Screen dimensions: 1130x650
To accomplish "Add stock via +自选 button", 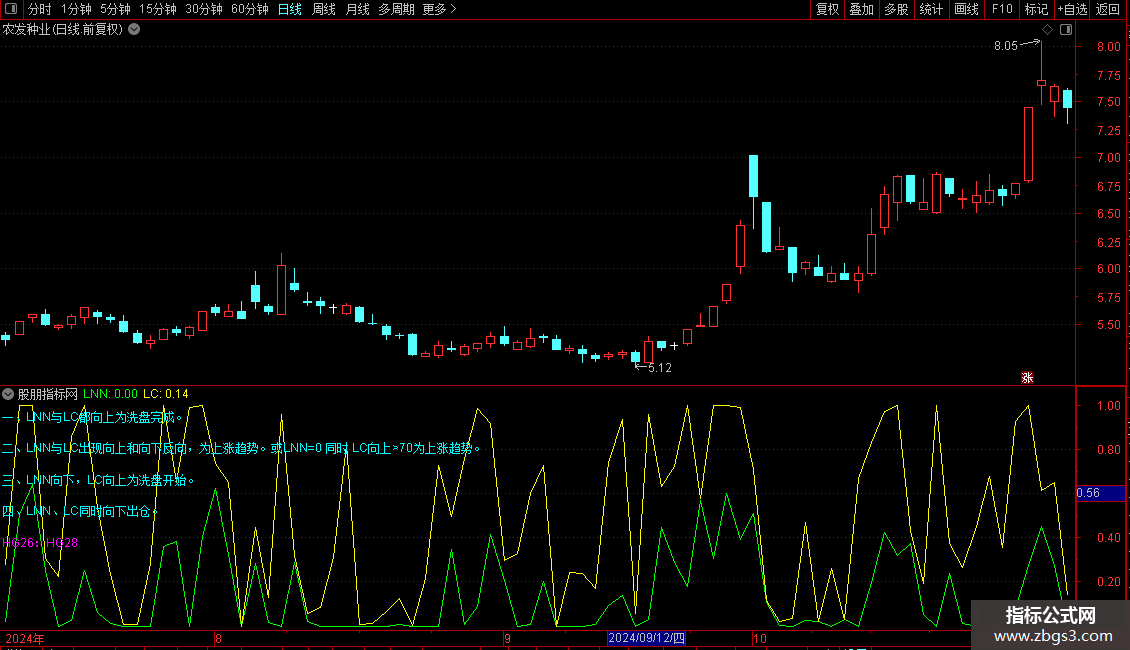I will coord(1072,9).
